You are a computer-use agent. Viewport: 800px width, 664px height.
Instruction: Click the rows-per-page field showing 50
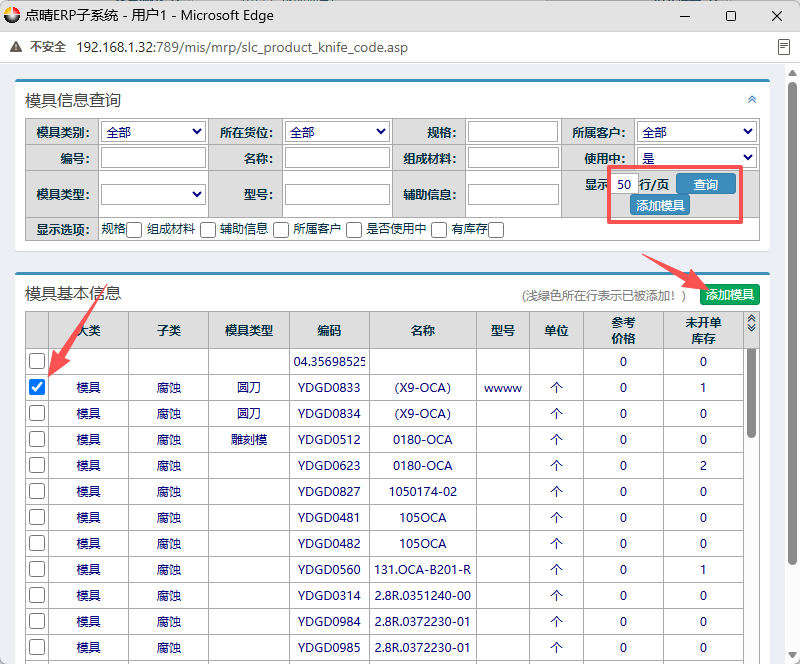coord(624,184)
